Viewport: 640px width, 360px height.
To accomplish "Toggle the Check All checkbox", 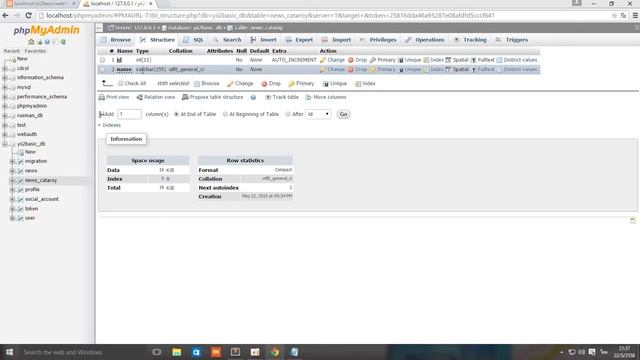I will click(x=120, y=83).
